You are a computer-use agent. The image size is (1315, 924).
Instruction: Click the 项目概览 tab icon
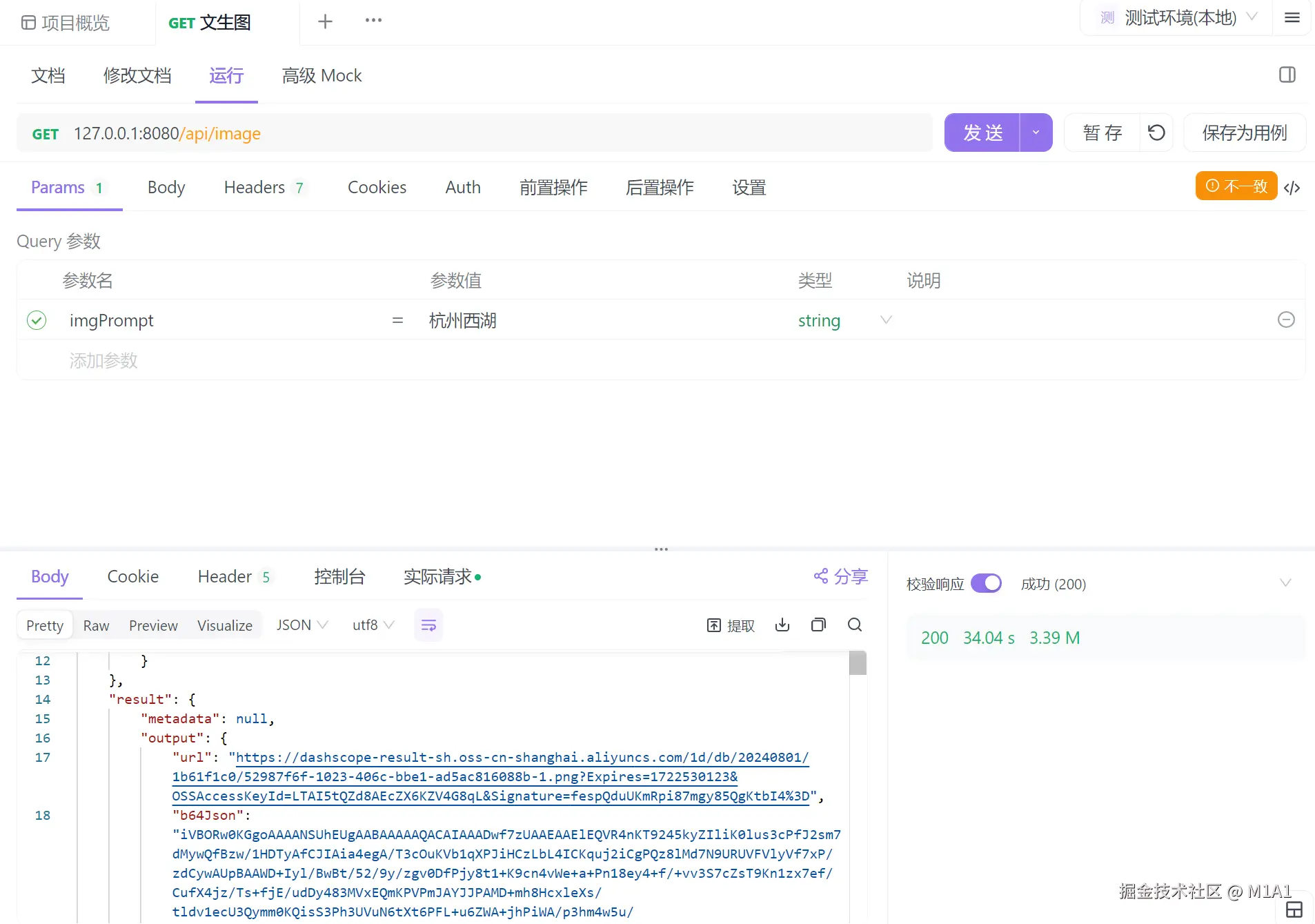click(28, 23)
